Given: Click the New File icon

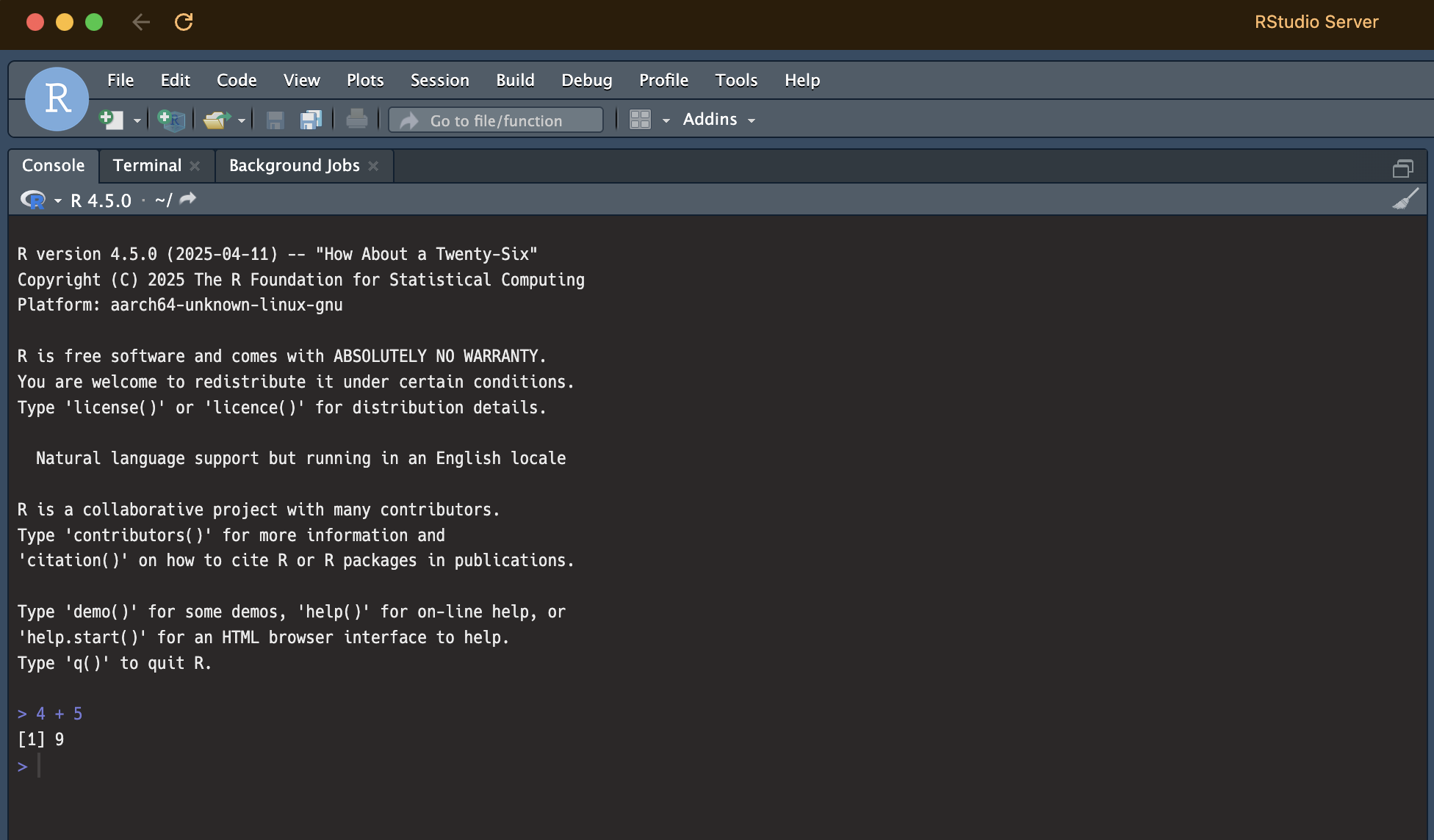Looking at the screenshot, I should (x=111, y=120).
